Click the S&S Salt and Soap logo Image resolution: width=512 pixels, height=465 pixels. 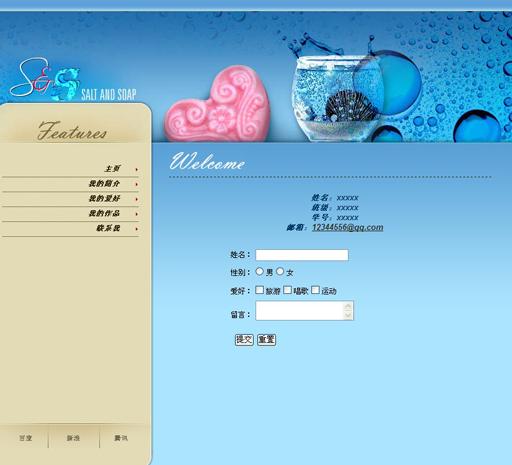pos(73,80)
